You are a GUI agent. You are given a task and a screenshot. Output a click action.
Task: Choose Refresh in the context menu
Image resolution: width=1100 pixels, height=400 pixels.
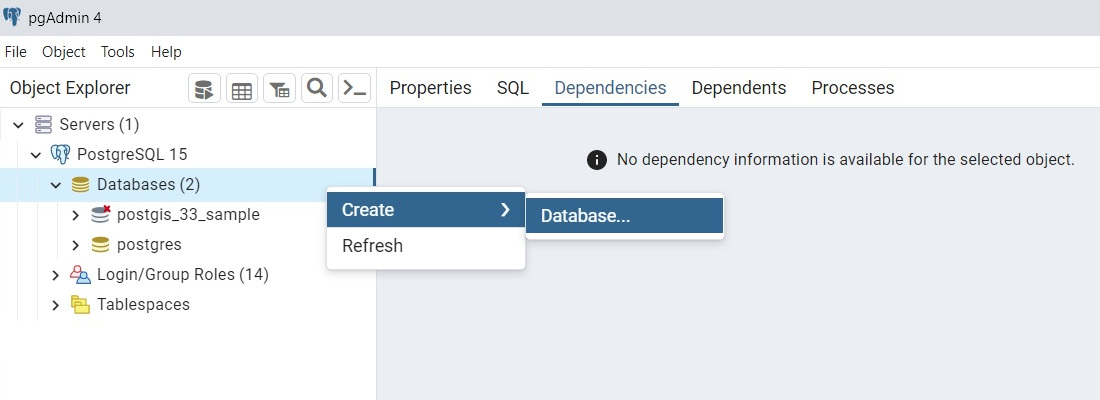[x=426, y=246]
